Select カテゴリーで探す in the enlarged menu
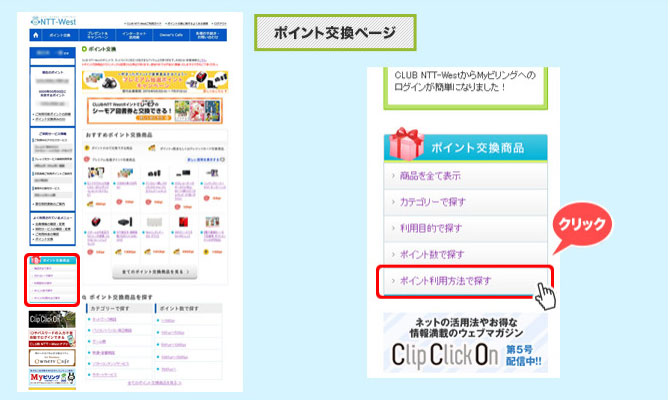 point(466,202)
